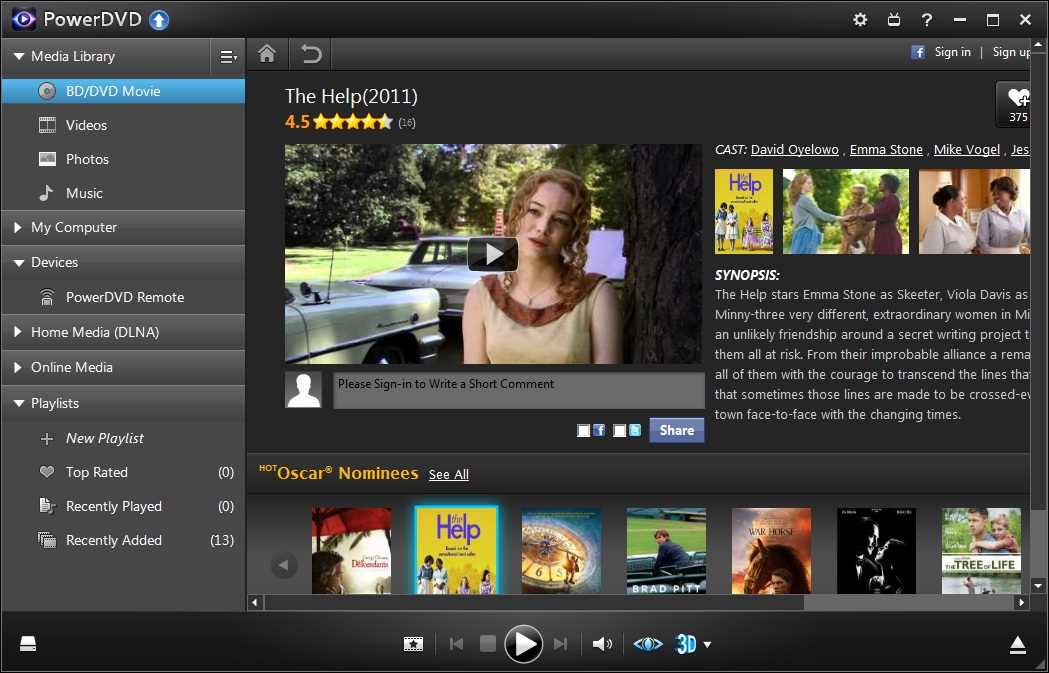Click the horizontal scrollbar right arrow

click(1022, 603)
